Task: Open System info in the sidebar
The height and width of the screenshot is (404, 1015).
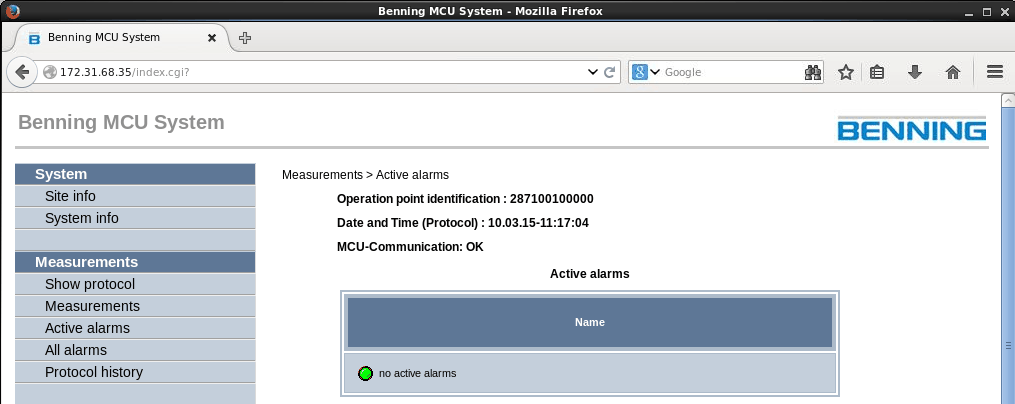Action: click(81, 218)
